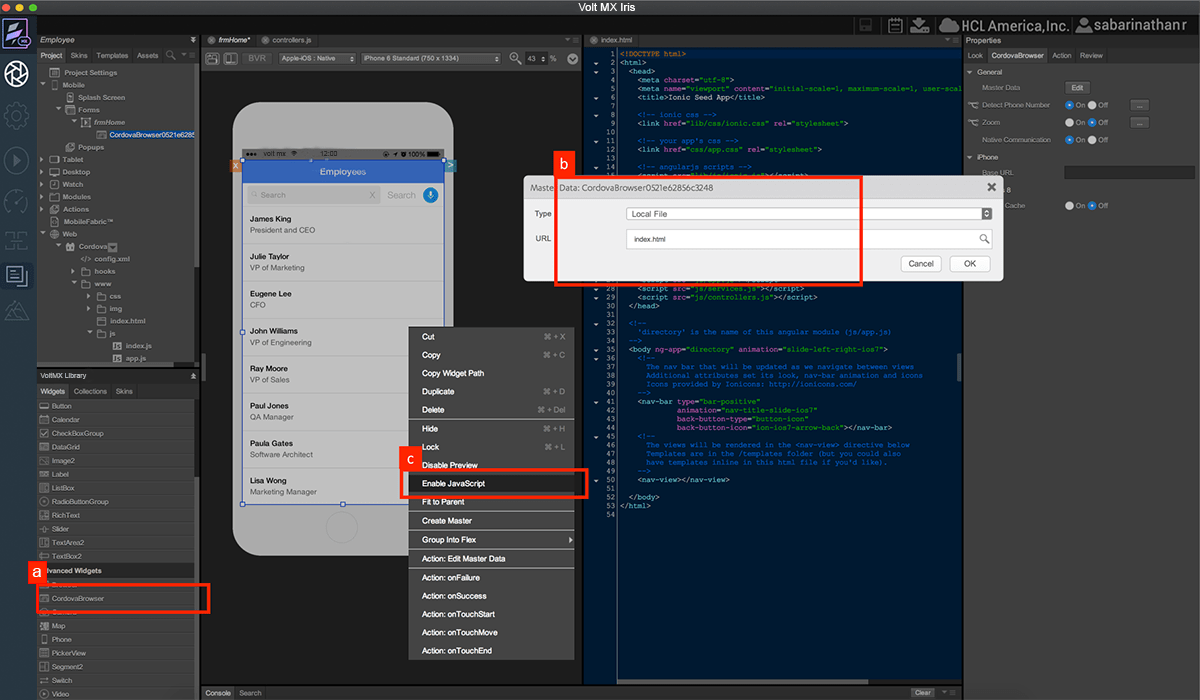This screenshot has width=1200, height=700.
Task: Set Detect Phone Number to Off
Action: 1092,104
